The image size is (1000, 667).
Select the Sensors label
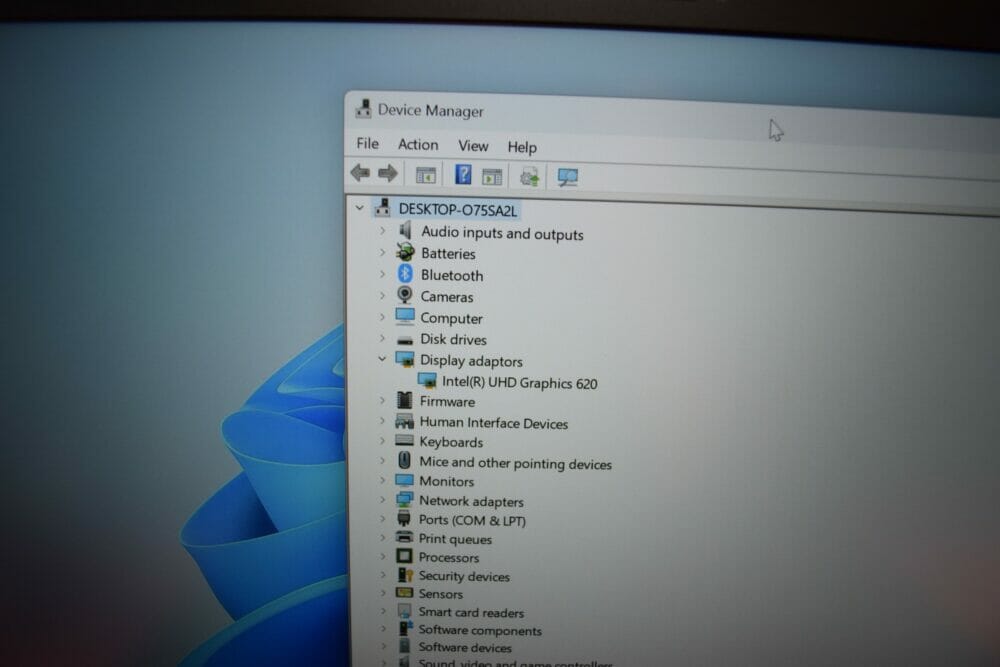(x=441, y=594)
